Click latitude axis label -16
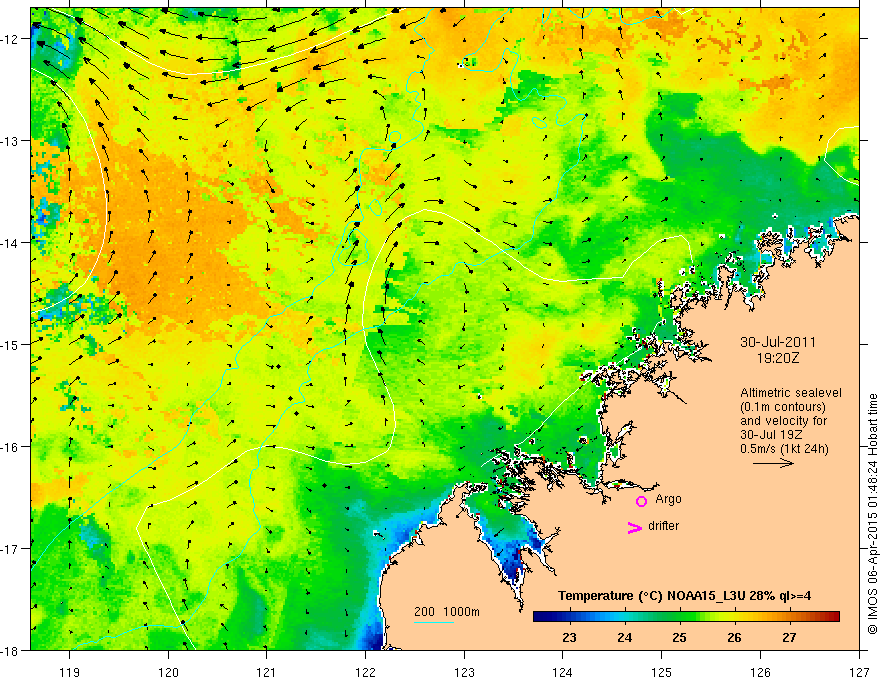Viewport: 880px width, 680px height. (x=11, y=447)
